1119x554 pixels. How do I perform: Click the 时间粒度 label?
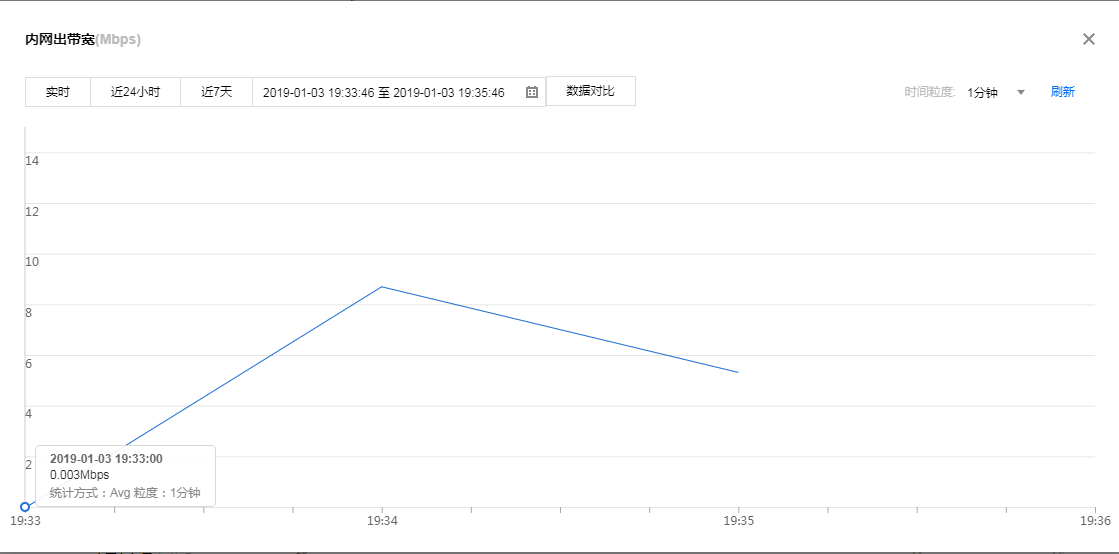931,92
